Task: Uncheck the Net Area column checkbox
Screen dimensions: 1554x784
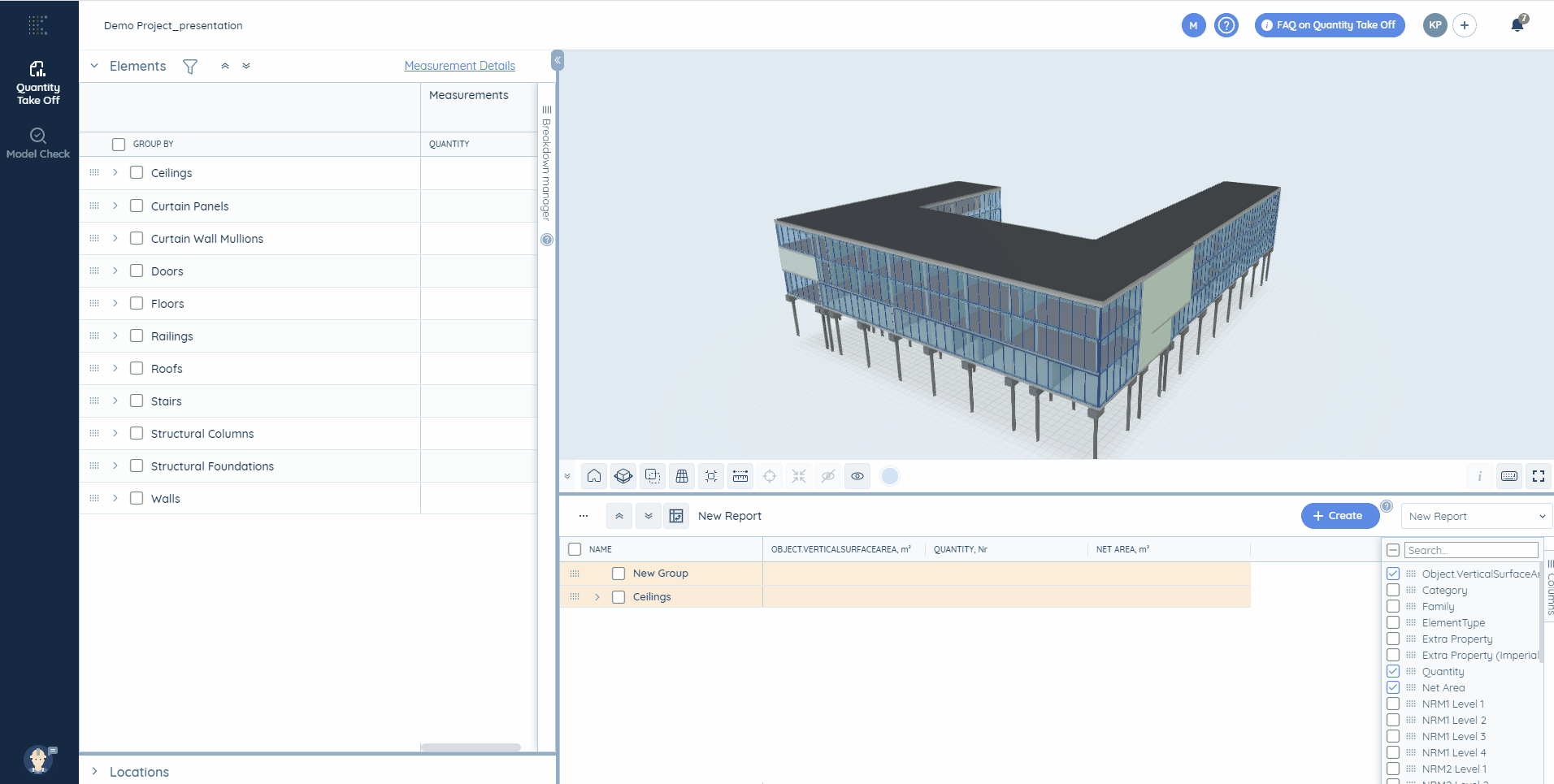Action: point(1393,687)
